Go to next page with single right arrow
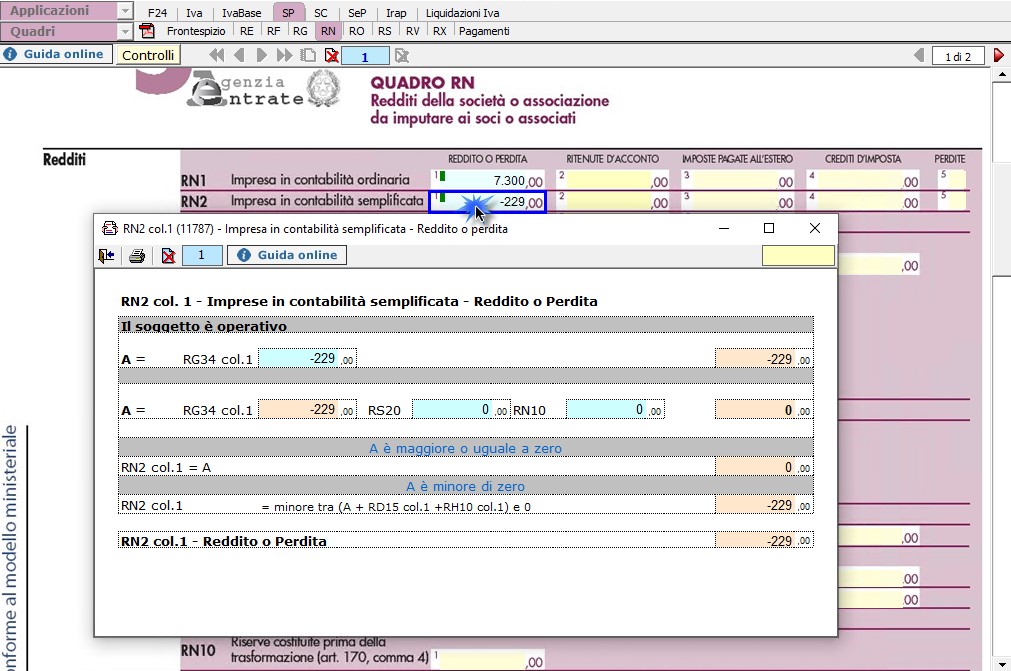 tap(261, 56)
